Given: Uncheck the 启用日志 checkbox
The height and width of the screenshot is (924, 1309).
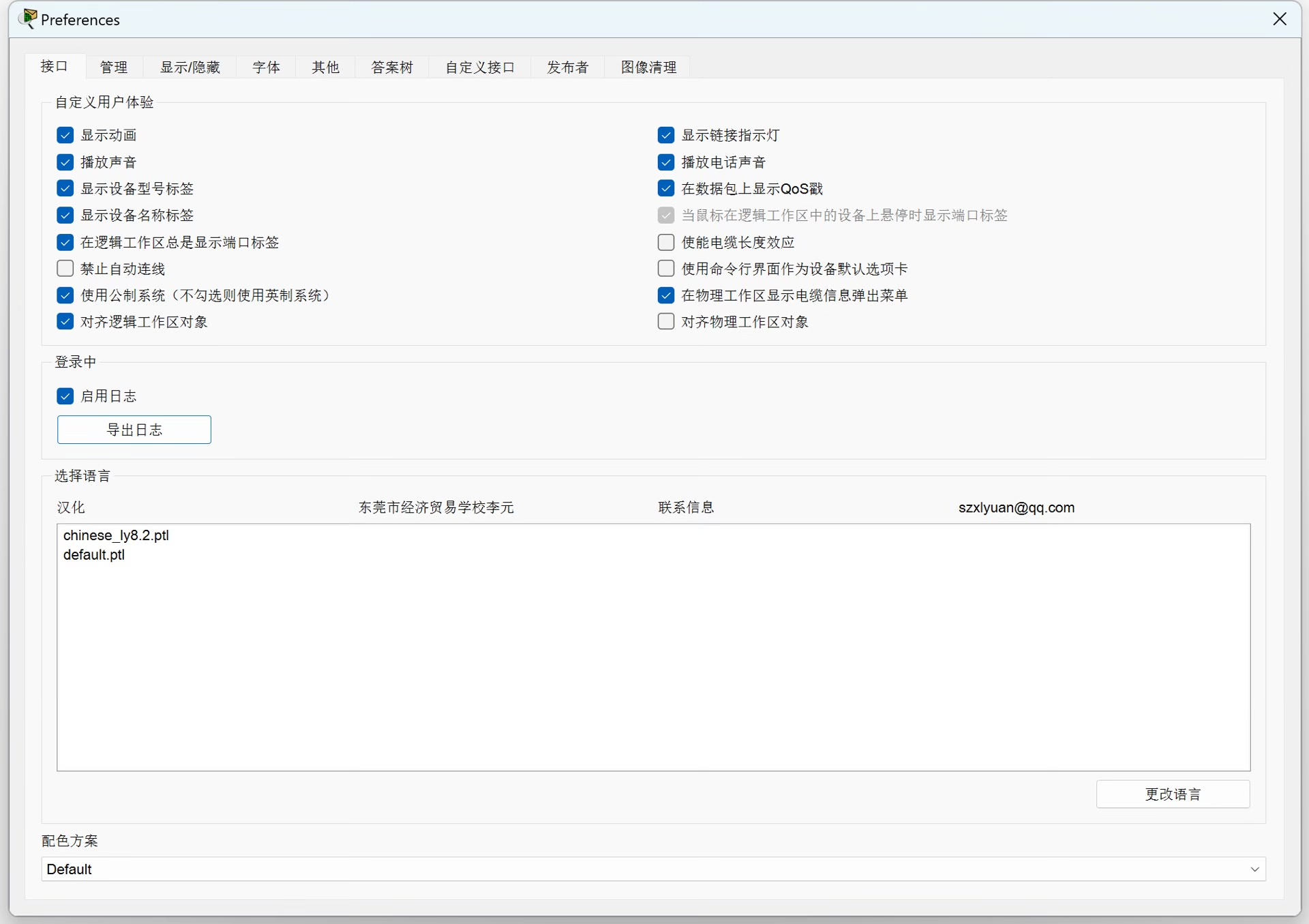Looking at the screenshot, I should 65,396.
